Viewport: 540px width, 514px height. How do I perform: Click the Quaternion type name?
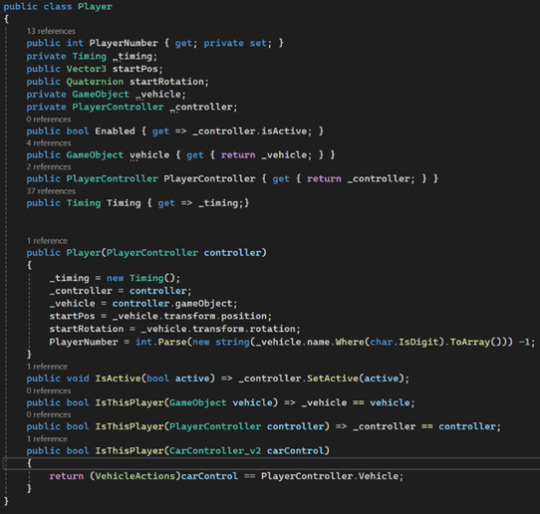pos(95,82)
